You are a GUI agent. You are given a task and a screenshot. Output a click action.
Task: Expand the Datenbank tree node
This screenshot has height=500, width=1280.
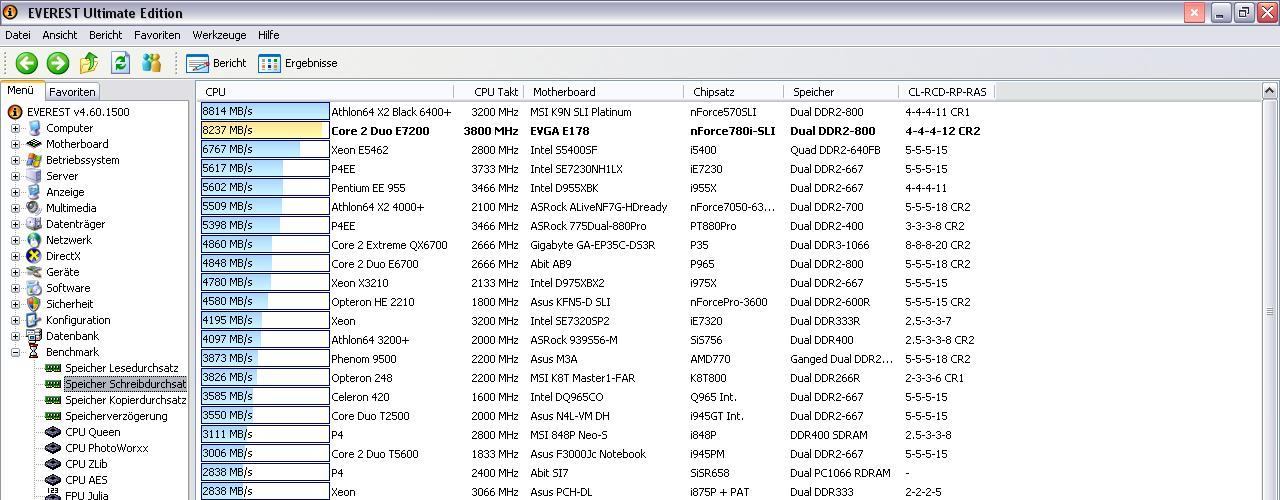(15, 336)
